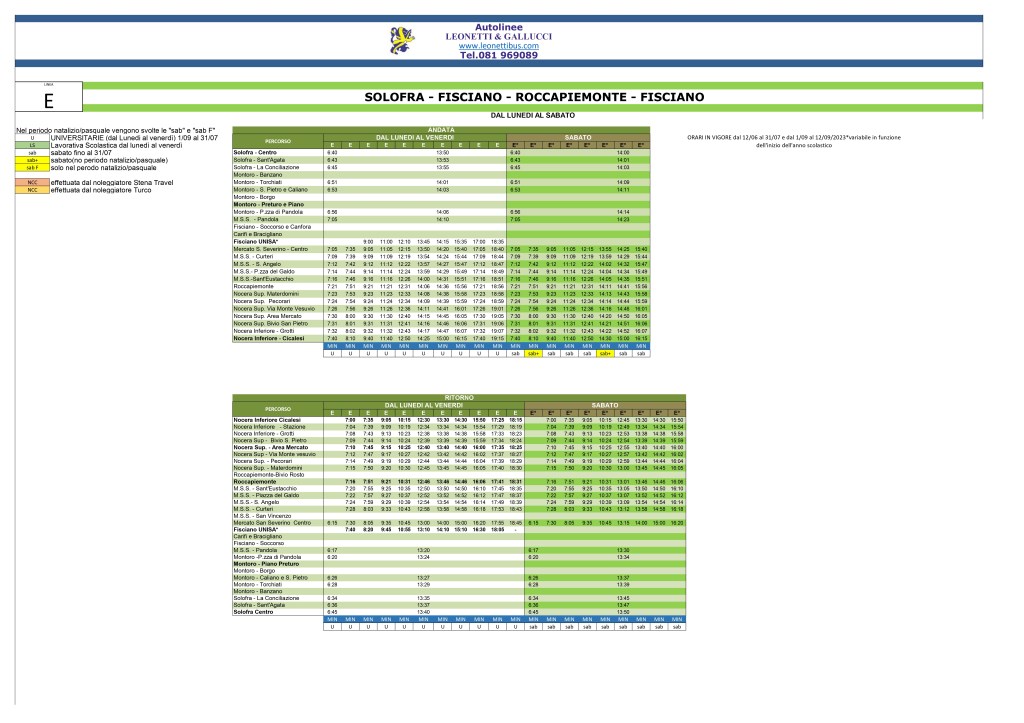Select the U Universitarie legend box

pyautogui.click(x=32, y=139)
